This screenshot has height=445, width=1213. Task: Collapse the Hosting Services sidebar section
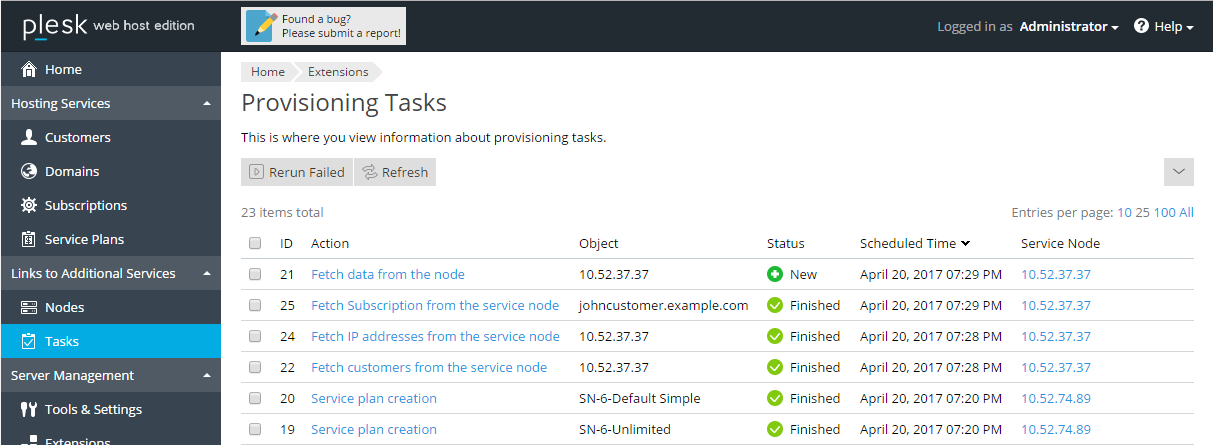pyautogui.click(x=206, y=104)
